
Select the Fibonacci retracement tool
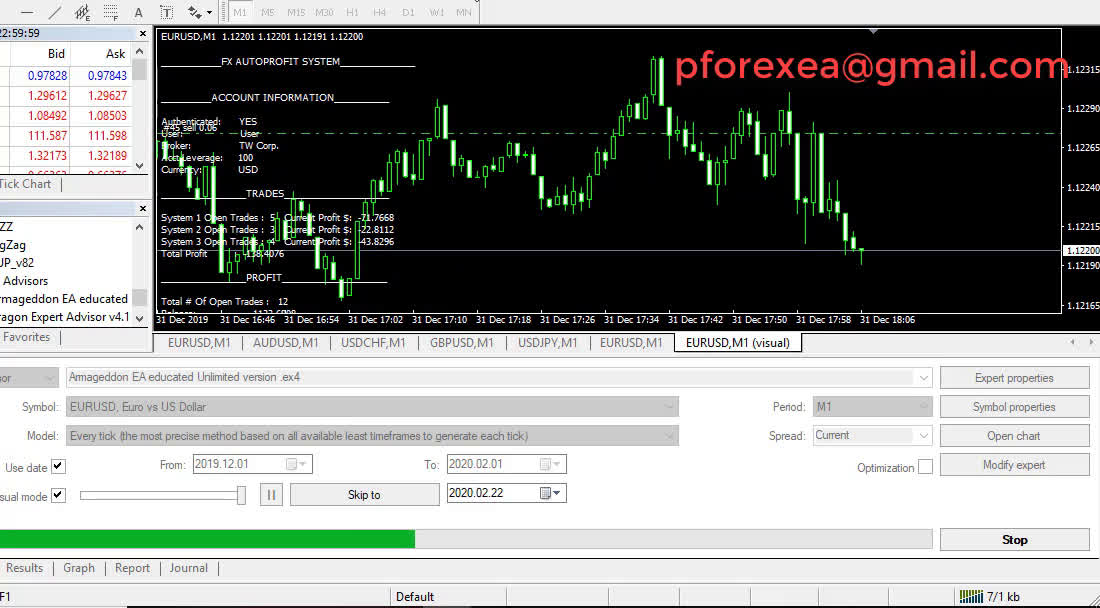[110, 13]
